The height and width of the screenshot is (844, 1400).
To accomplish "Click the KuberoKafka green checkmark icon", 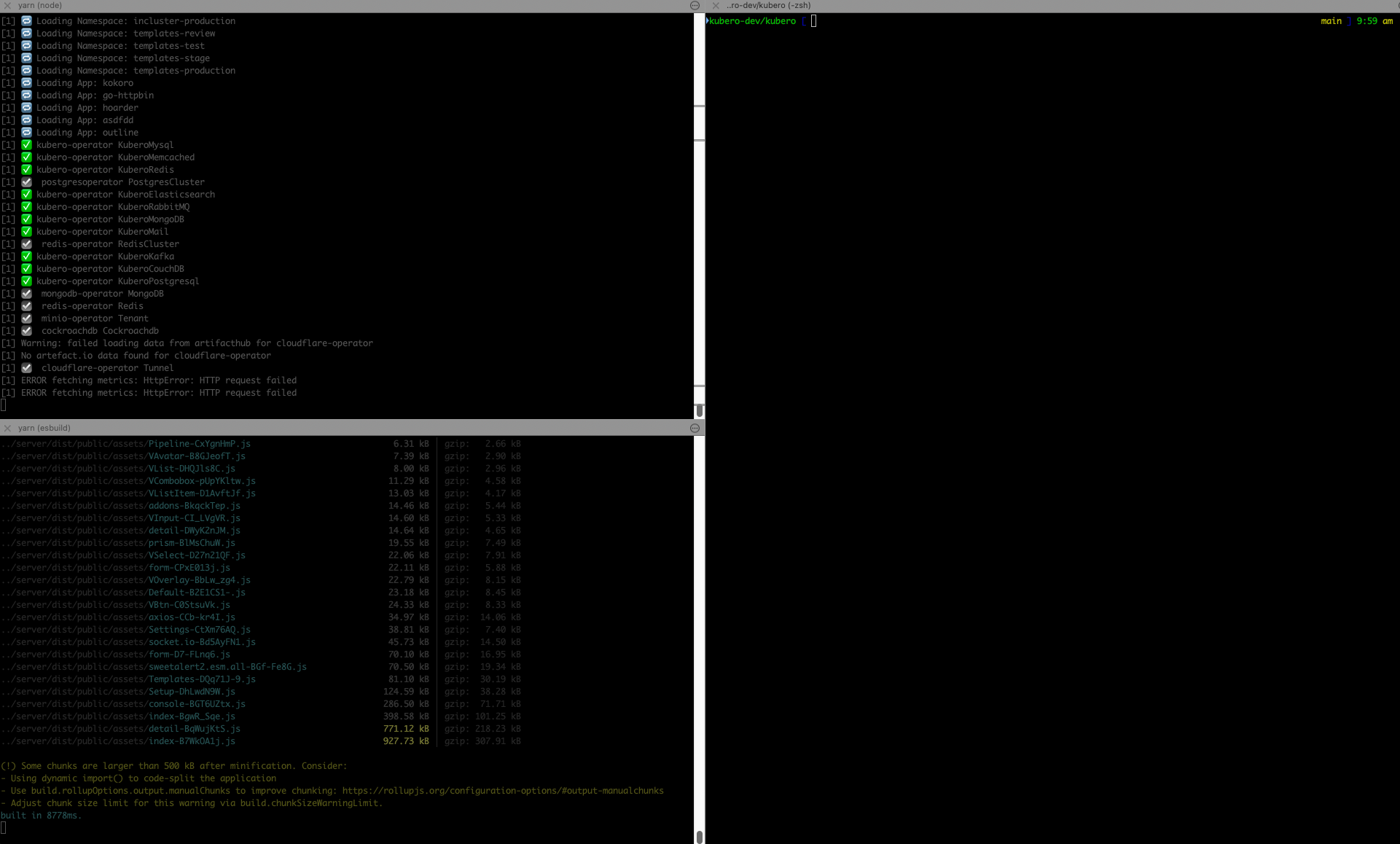I will click(27, 257).
